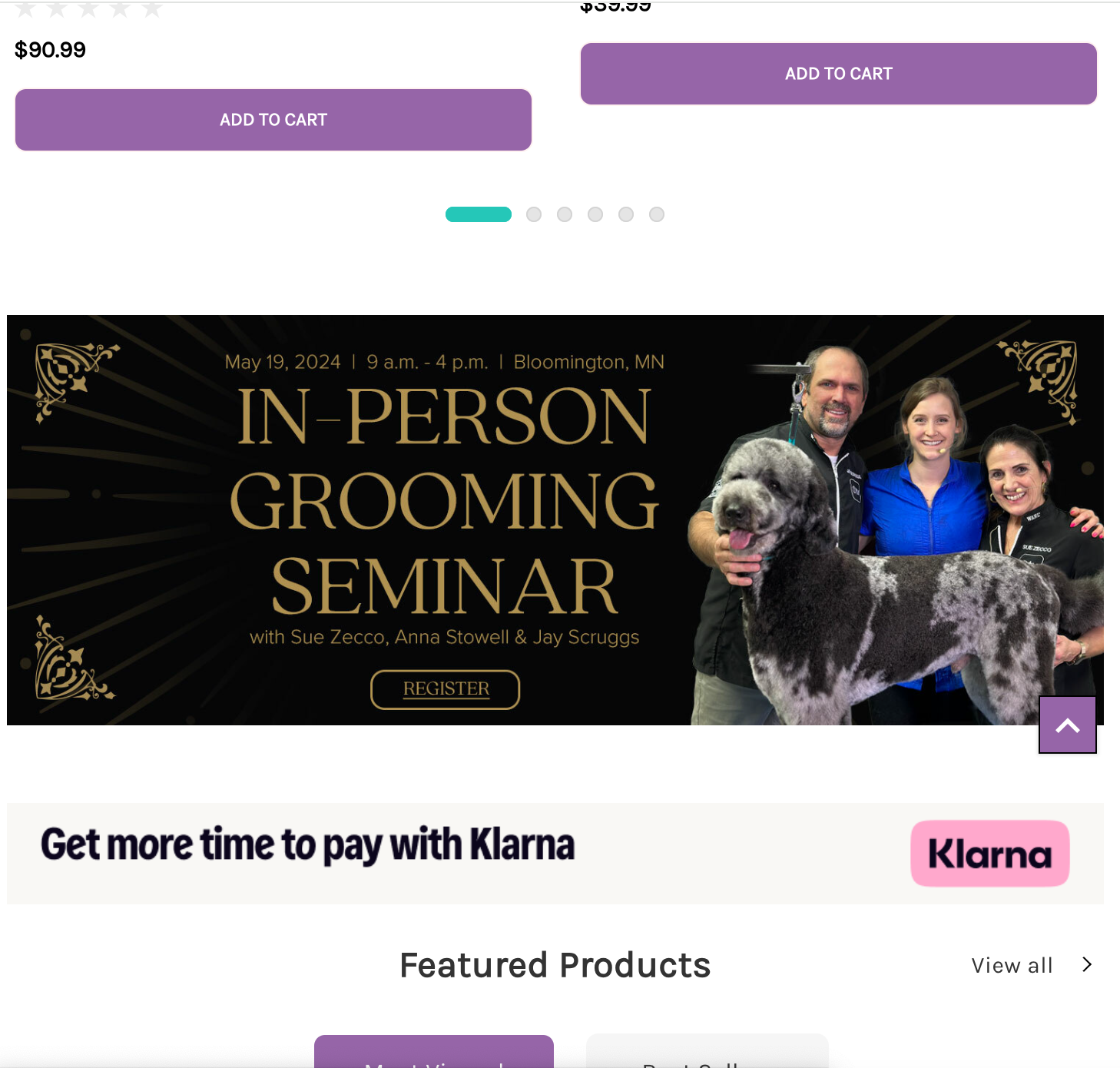Go to the fifth carousel slide dot

[626, 214]
